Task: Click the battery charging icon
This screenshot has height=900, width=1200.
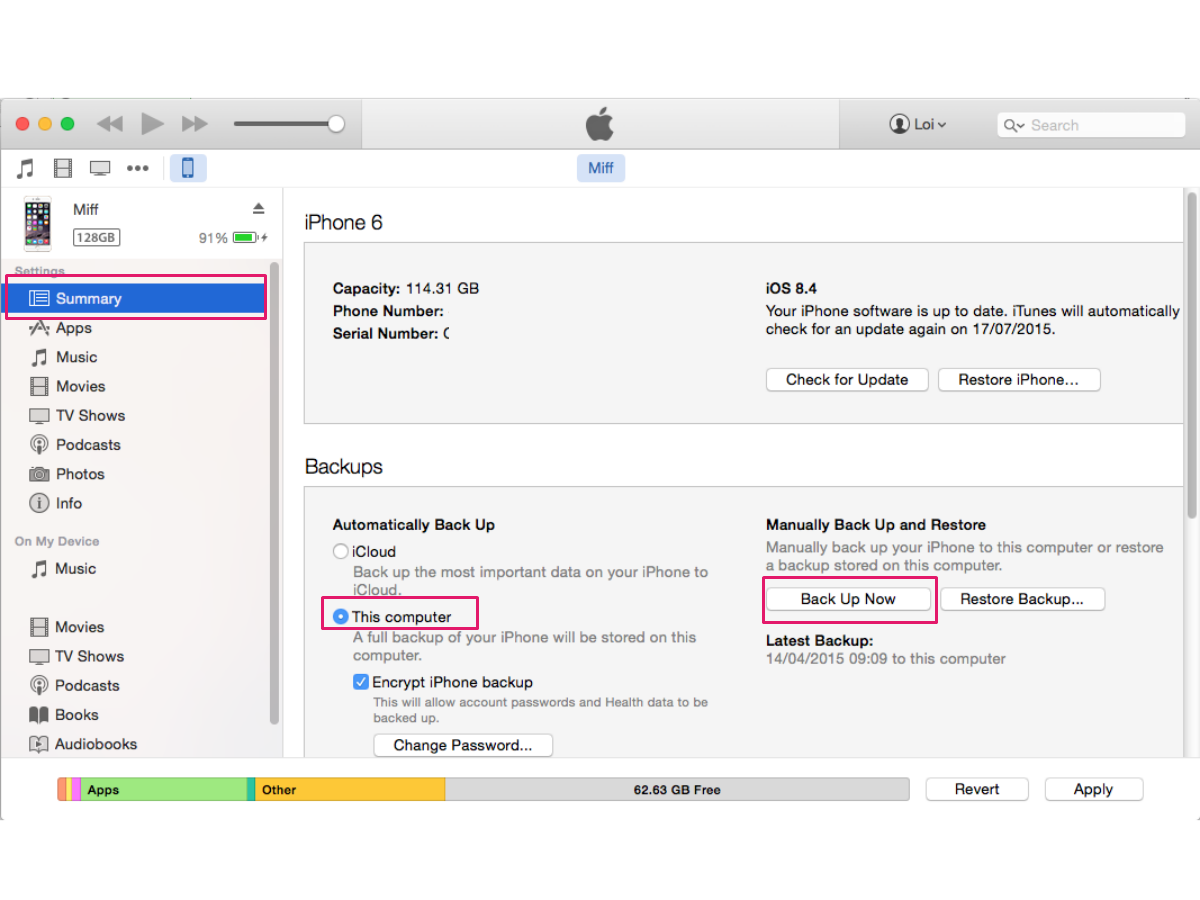Action: pyautogui.click(x=250, y=238)
